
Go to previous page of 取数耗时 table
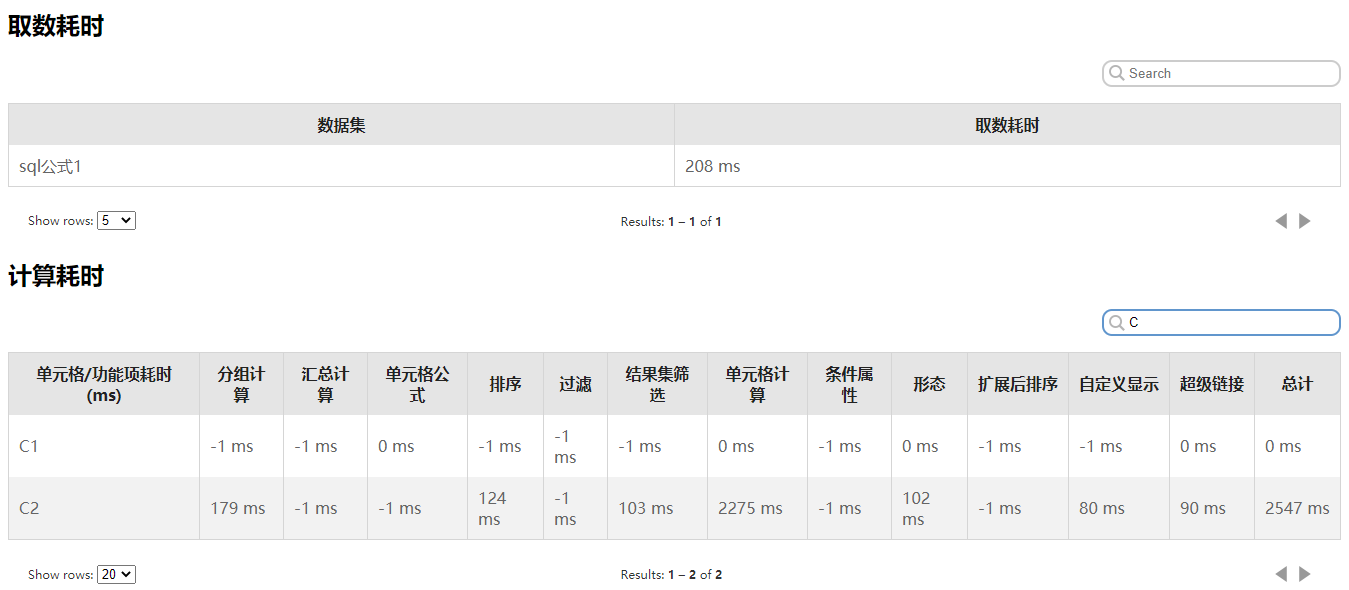[1281, 221]
